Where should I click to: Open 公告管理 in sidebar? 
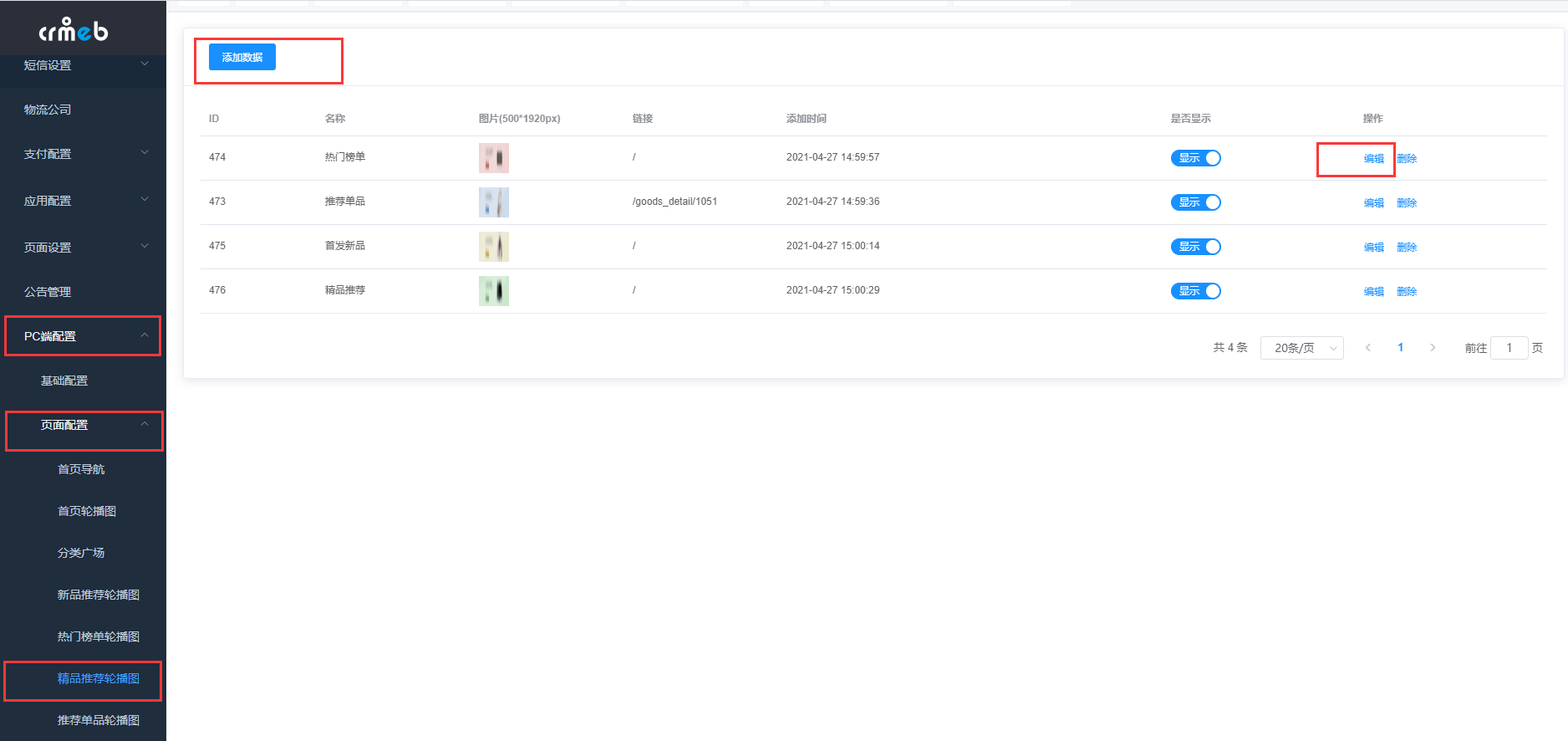pyautogui.click(x=83, y=292)
